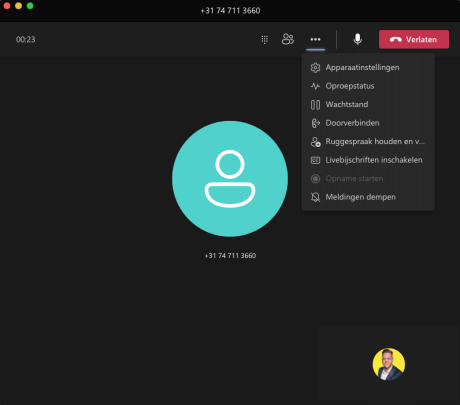The height and width of the screenshot is (405, 460).
Task: Leave the call with Verlaten
Action: [x=414, y=39]
